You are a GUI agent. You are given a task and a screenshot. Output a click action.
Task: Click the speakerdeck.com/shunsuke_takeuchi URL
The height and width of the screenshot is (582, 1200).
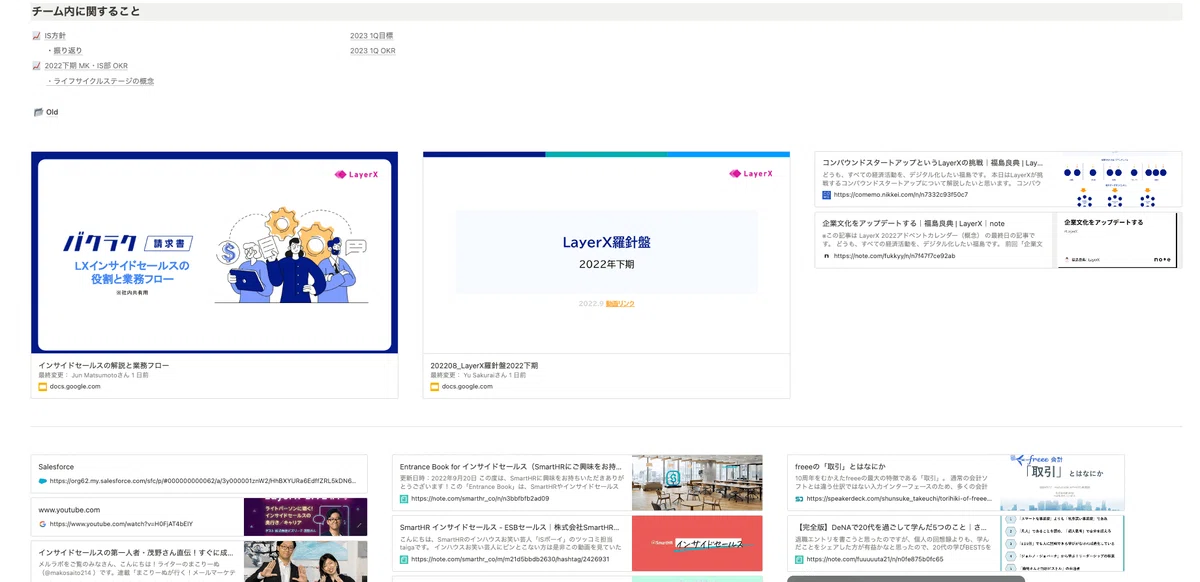coord(899,498)
